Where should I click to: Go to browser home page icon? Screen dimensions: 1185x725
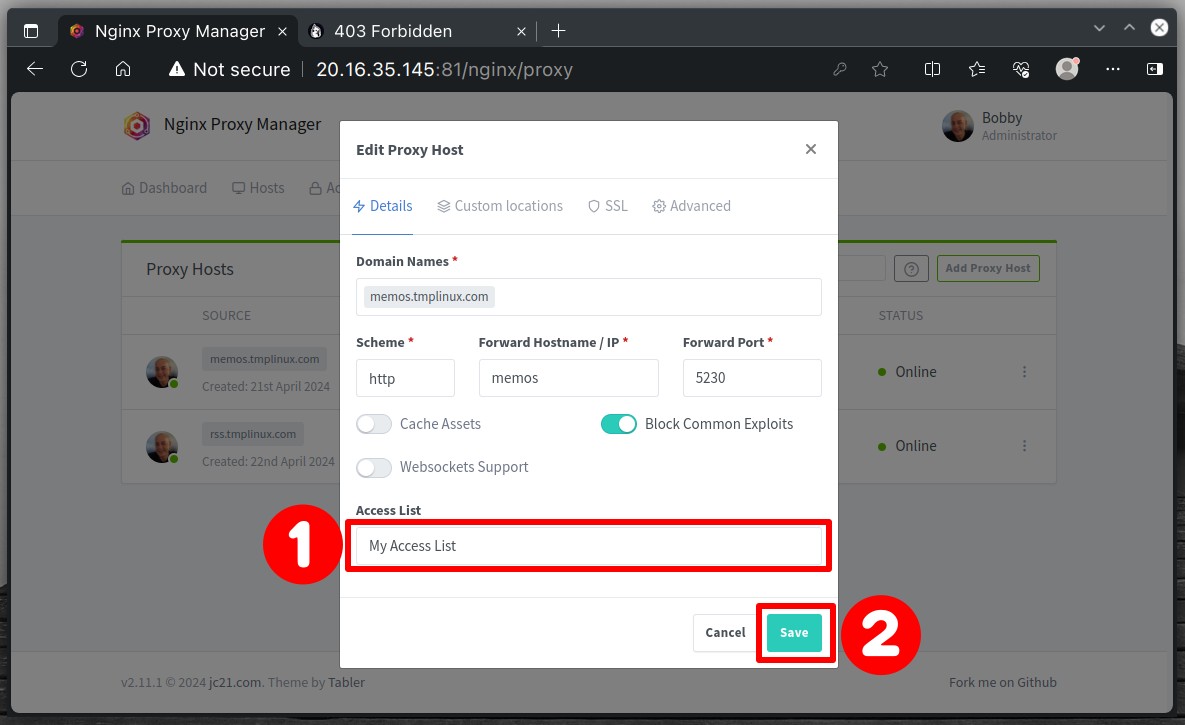coord(122,70)
